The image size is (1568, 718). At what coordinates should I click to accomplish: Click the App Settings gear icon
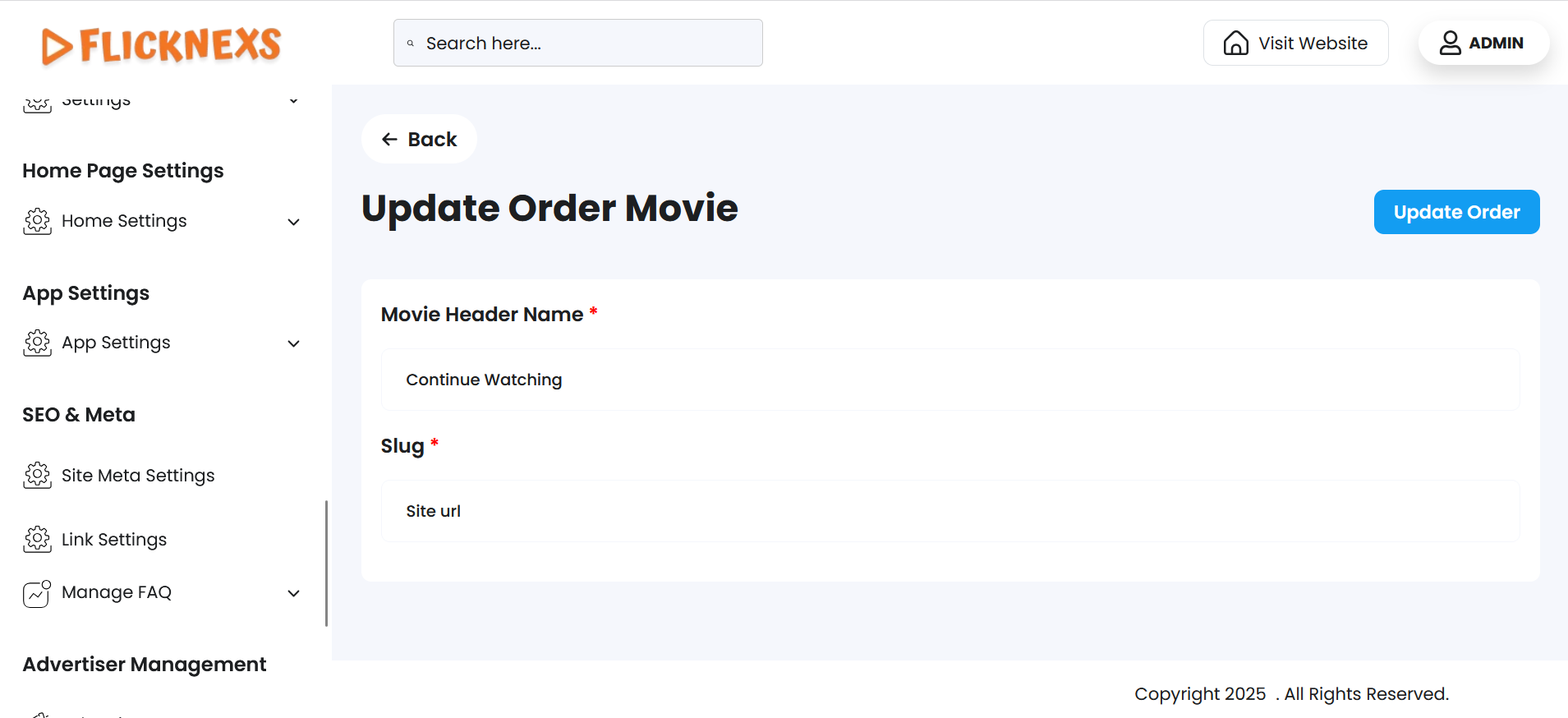(38, 343)
